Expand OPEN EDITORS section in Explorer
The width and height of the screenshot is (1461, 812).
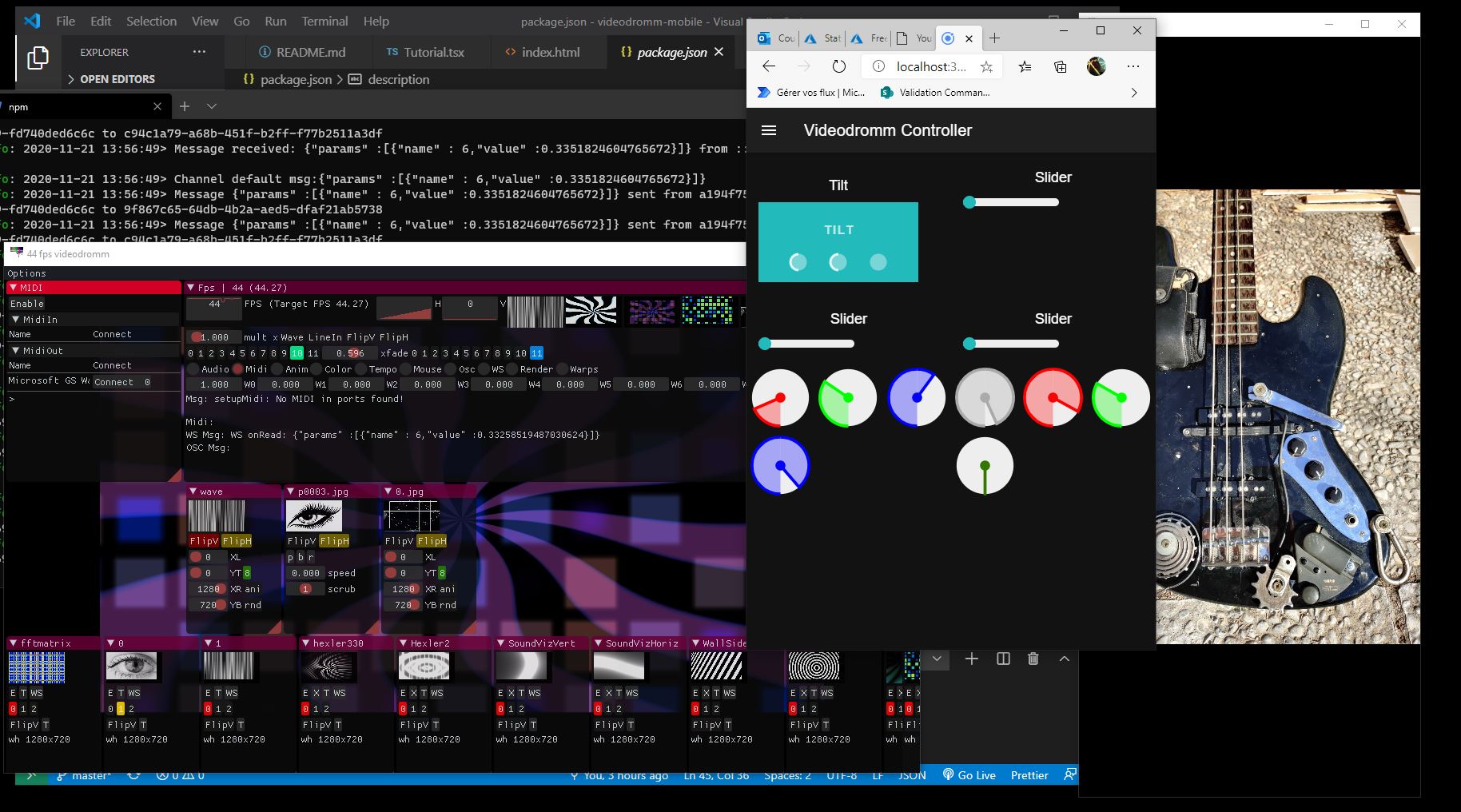click(112, 79)
